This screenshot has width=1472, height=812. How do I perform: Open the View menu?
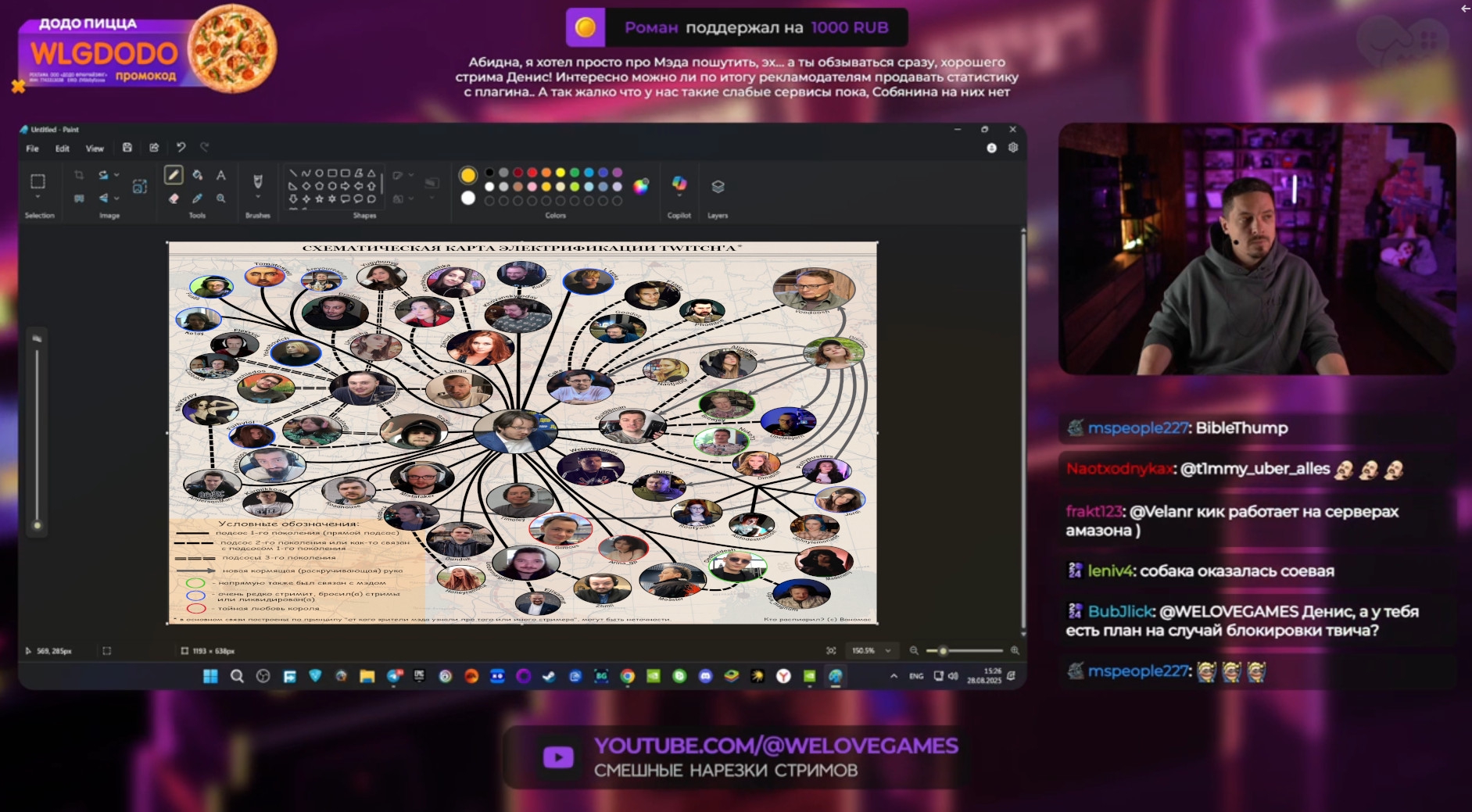coord(95,148)
